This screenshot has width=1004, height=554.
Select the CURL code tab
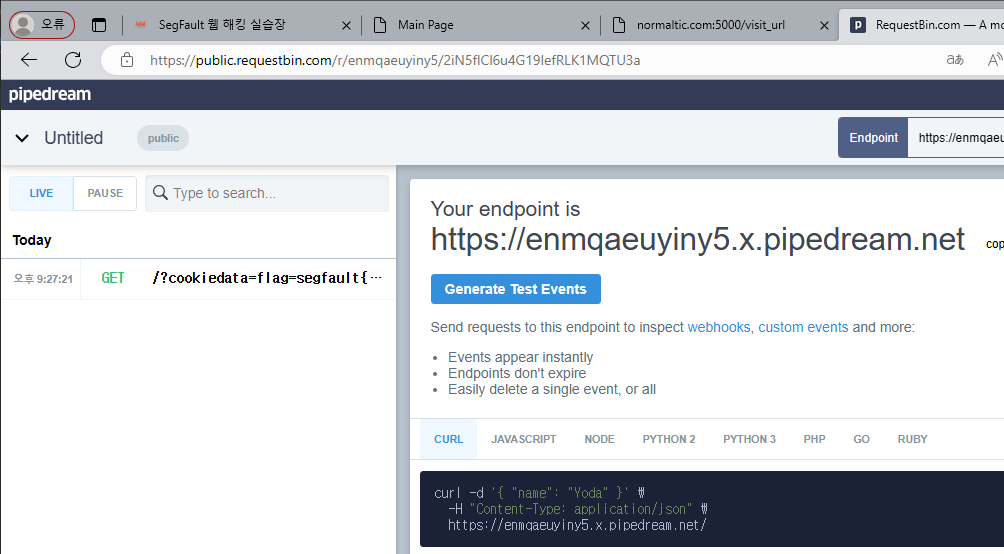tap(448, 439)
